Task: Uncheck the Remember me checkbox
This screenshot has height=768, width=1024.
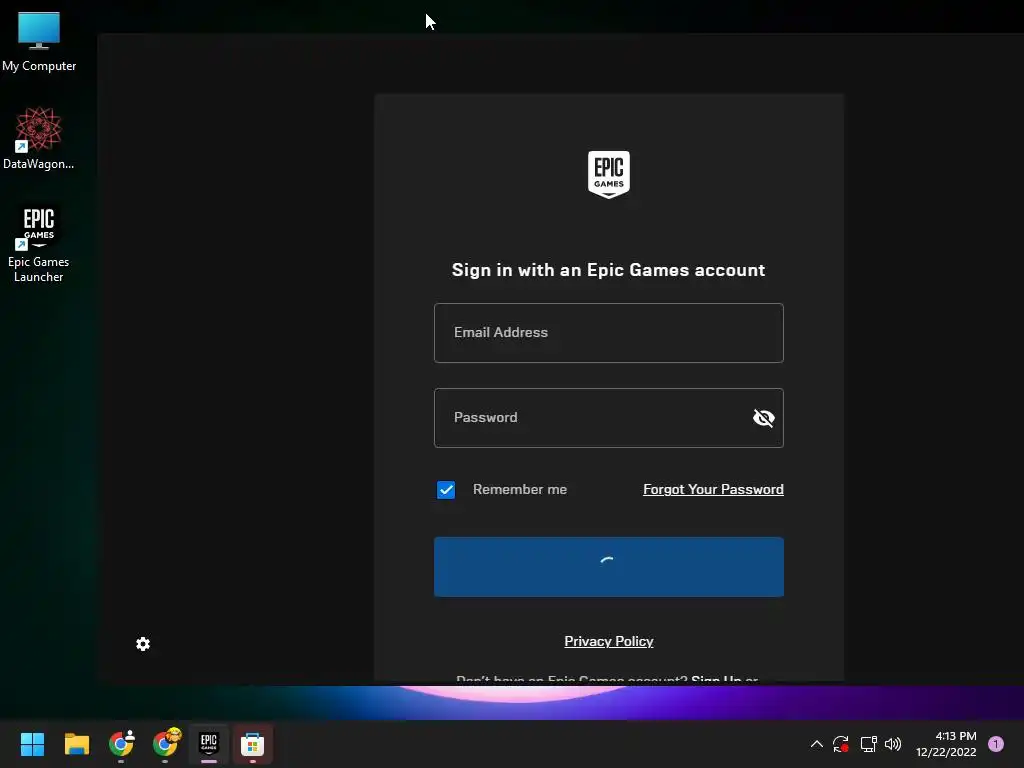Action: (446, 490)
